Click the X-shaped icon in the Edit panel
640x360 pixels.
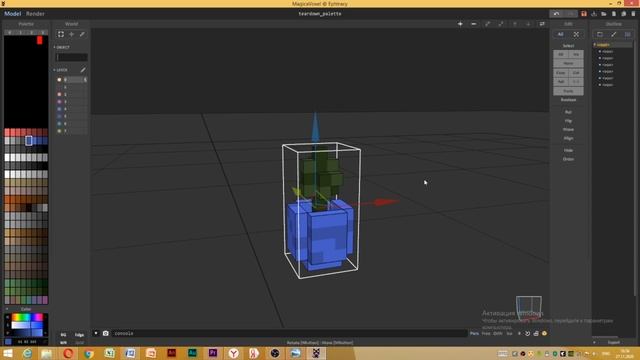click(576, 34)
